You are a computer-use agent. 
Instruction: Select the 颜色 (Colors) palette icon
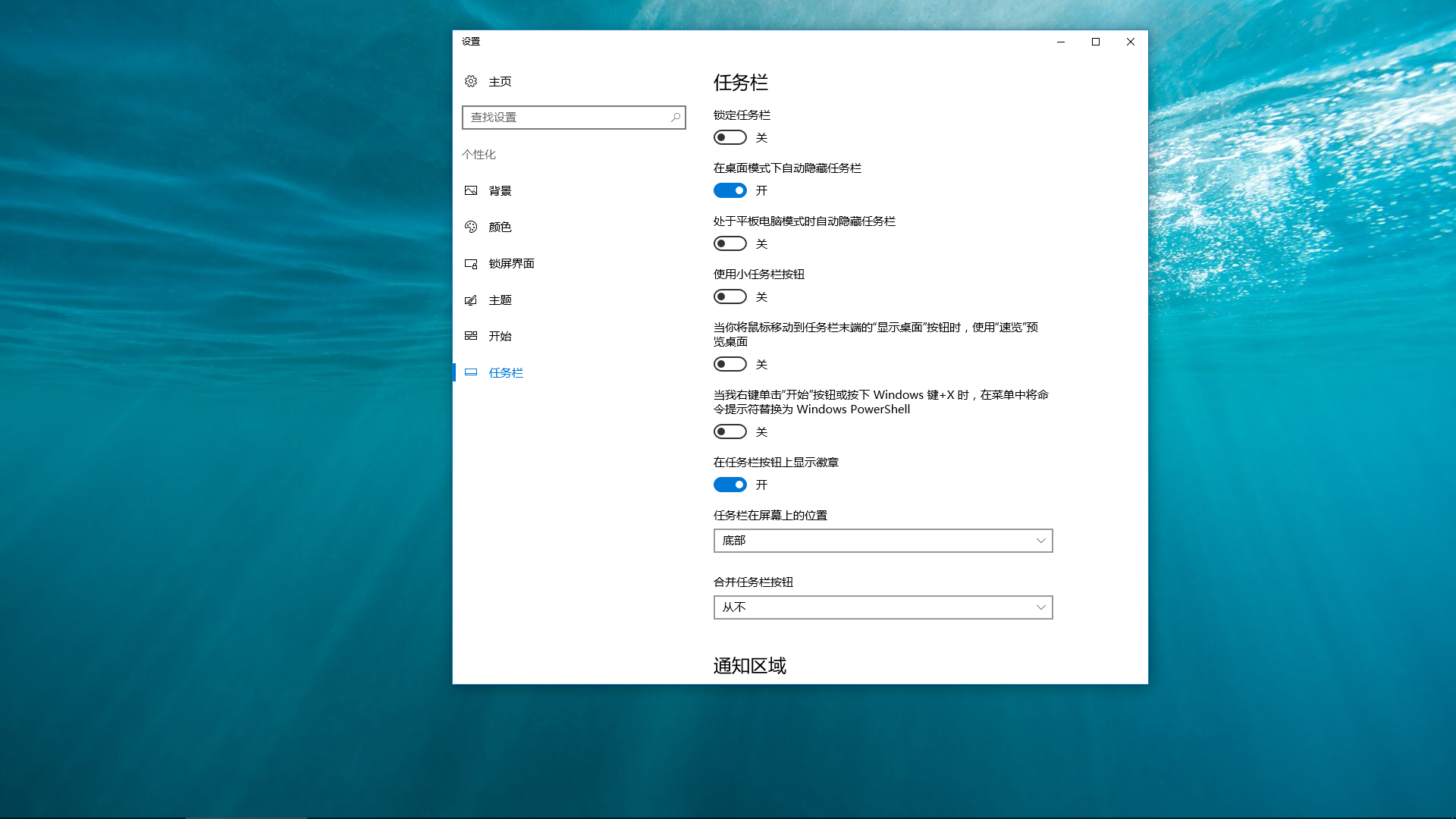470,227
